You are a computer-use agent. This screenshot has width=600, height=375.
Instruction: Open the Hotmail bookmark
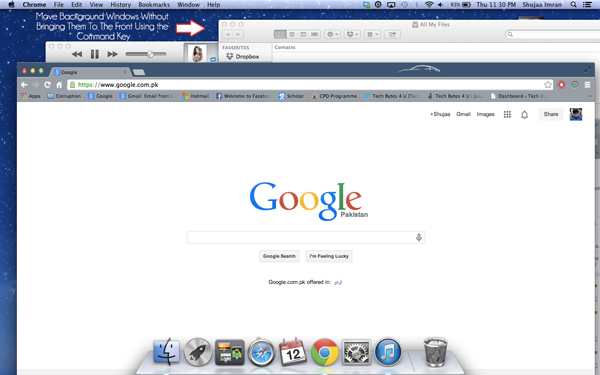(195, 96)
